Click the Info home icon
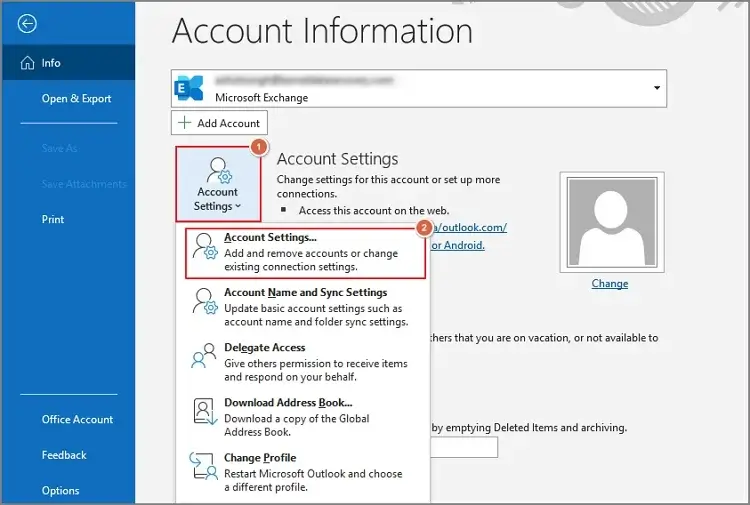Viewport: 750px width, 505px height. (27, 63)
